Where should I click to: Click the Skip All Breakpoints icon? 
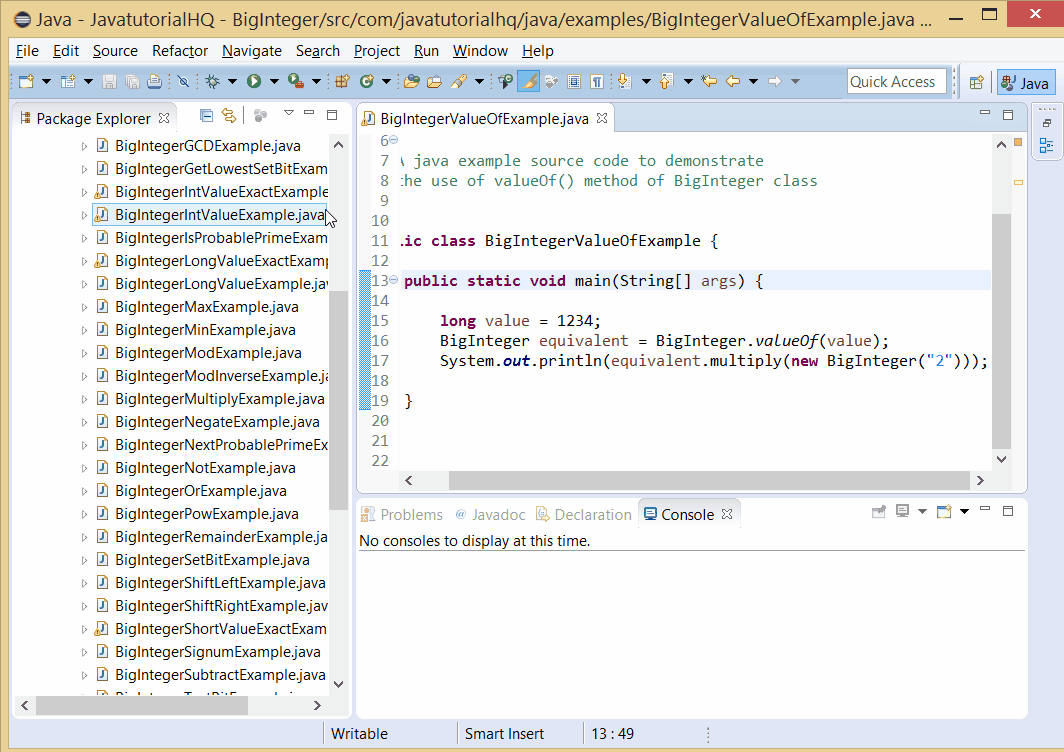[182, 81]
